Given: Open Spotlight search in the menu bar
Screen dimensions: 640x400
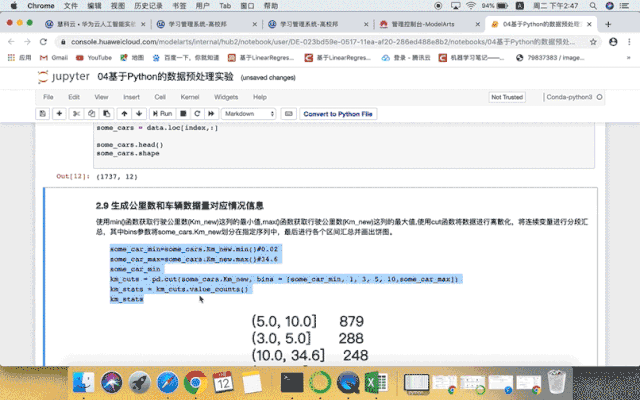Looking at the screenshot, I should click(593, 6).
